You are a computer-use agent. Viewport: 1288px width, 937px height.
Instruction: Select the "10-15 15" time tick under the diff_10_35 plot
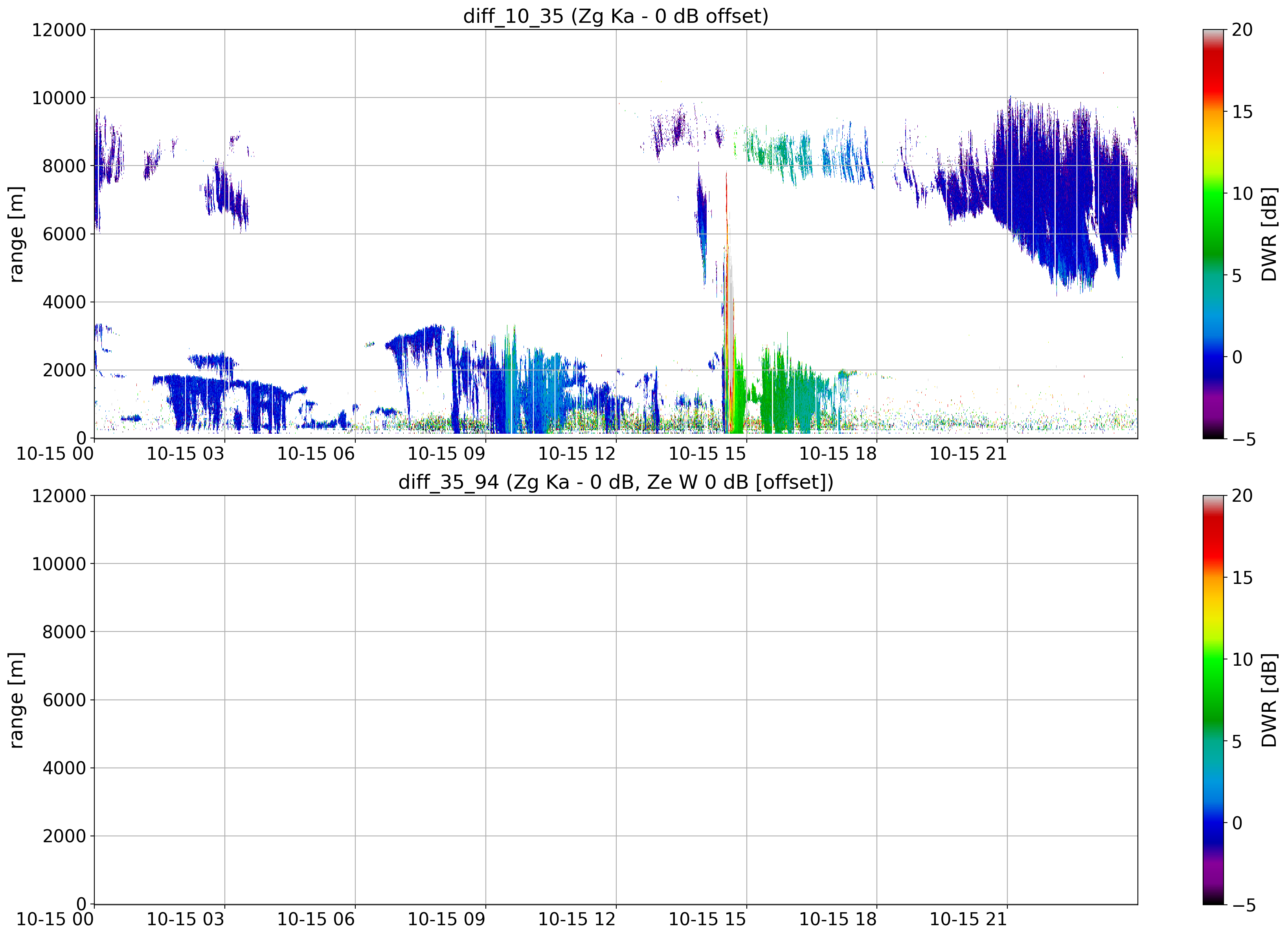707,453
